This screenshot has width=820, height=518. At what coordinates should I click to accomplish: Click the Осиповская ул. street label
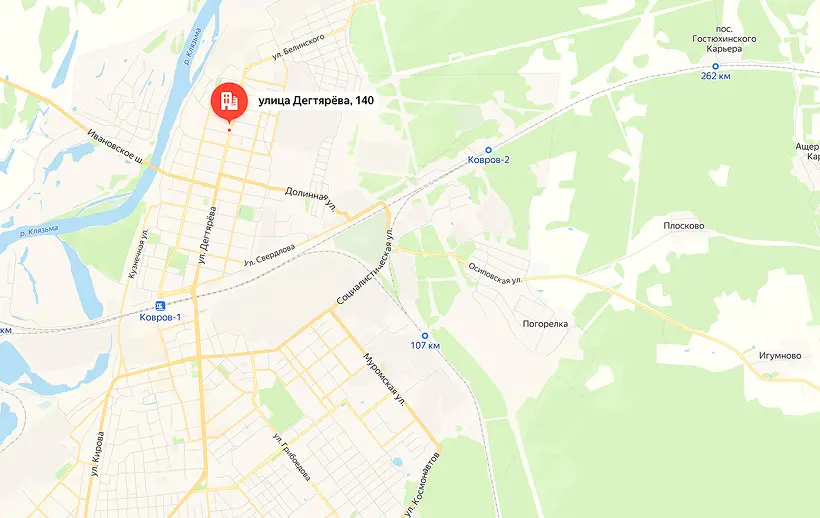click(x=495, y=273)
